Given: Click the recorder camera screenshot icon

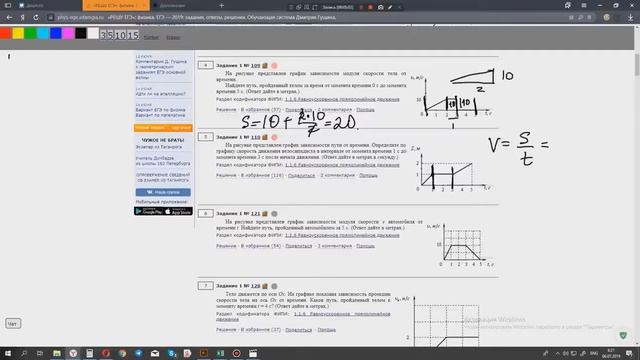Looking at the screenshot, I should click(x=380, y=7).
